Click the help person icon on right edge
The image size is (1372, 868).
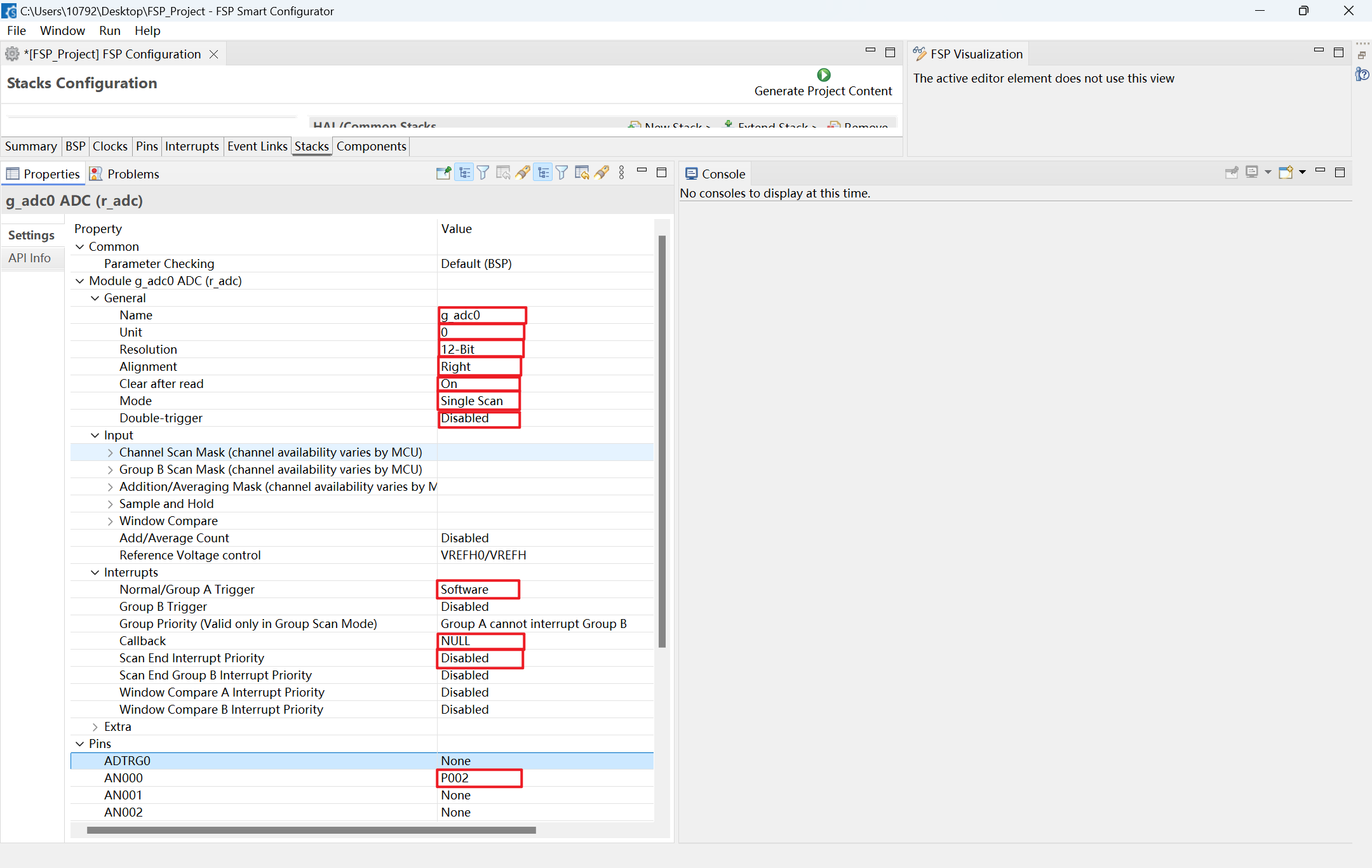(1362, 74)
